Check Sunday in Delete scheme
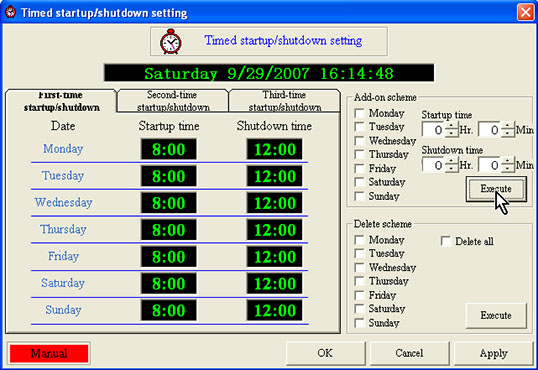The height and width of the screenshot is (370, 538). [x=359, y=323]
